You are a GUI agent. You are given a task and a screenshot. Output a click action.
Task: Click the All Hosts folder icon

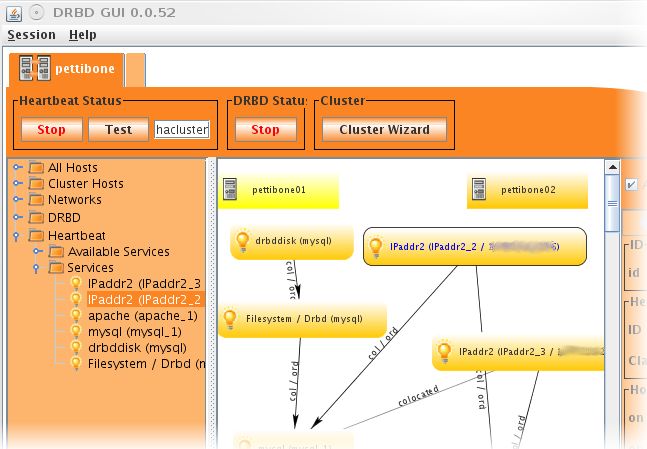(36, 168)
